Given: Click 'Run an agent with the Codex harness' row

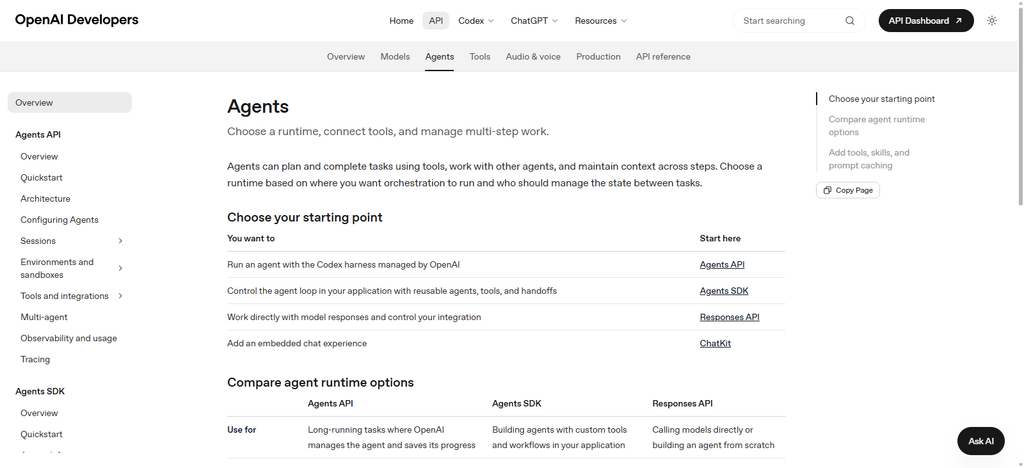Looking at the screenshot, I should (x=344, y=265).
